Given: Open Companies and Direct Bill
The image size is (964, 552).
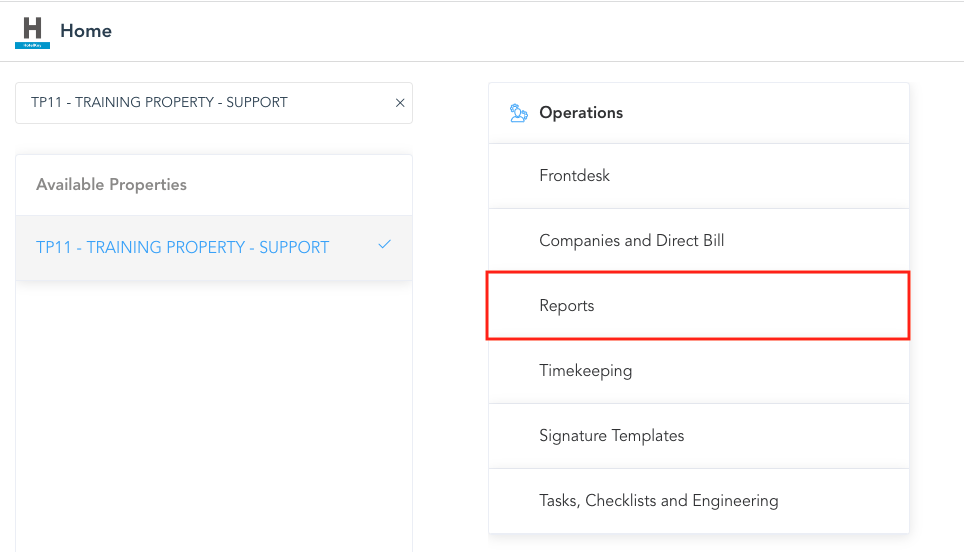Looking at the screenshot, I should [x=631, y=241].
